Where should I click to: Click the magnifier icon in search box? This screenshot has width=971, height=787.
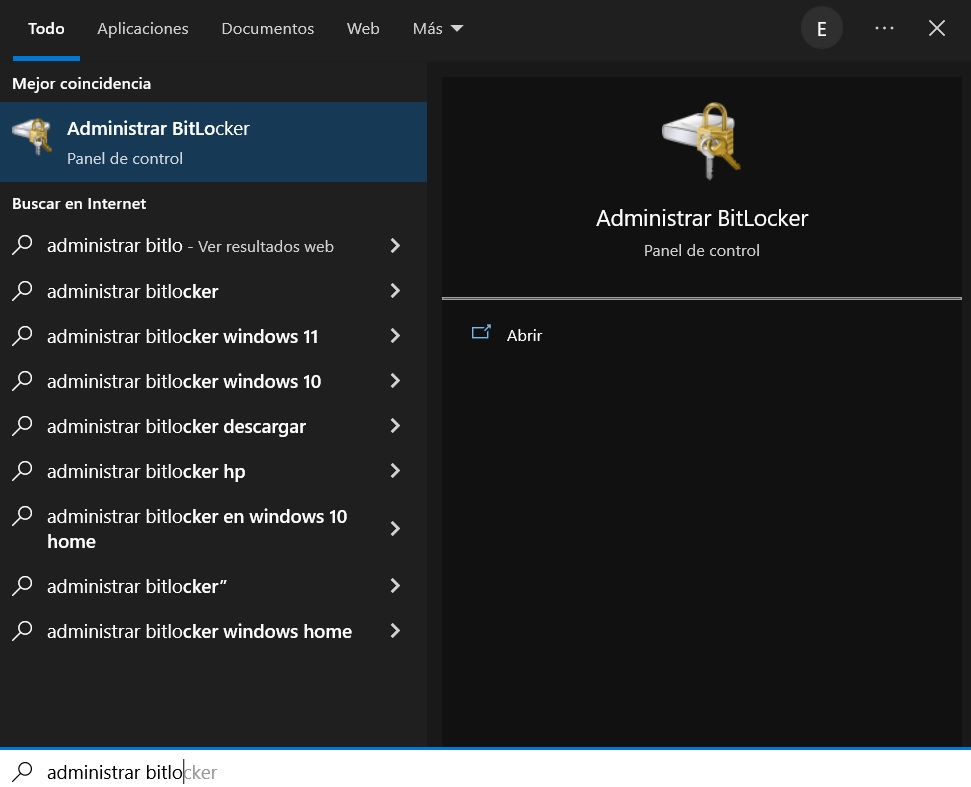(x=22, y=772)
